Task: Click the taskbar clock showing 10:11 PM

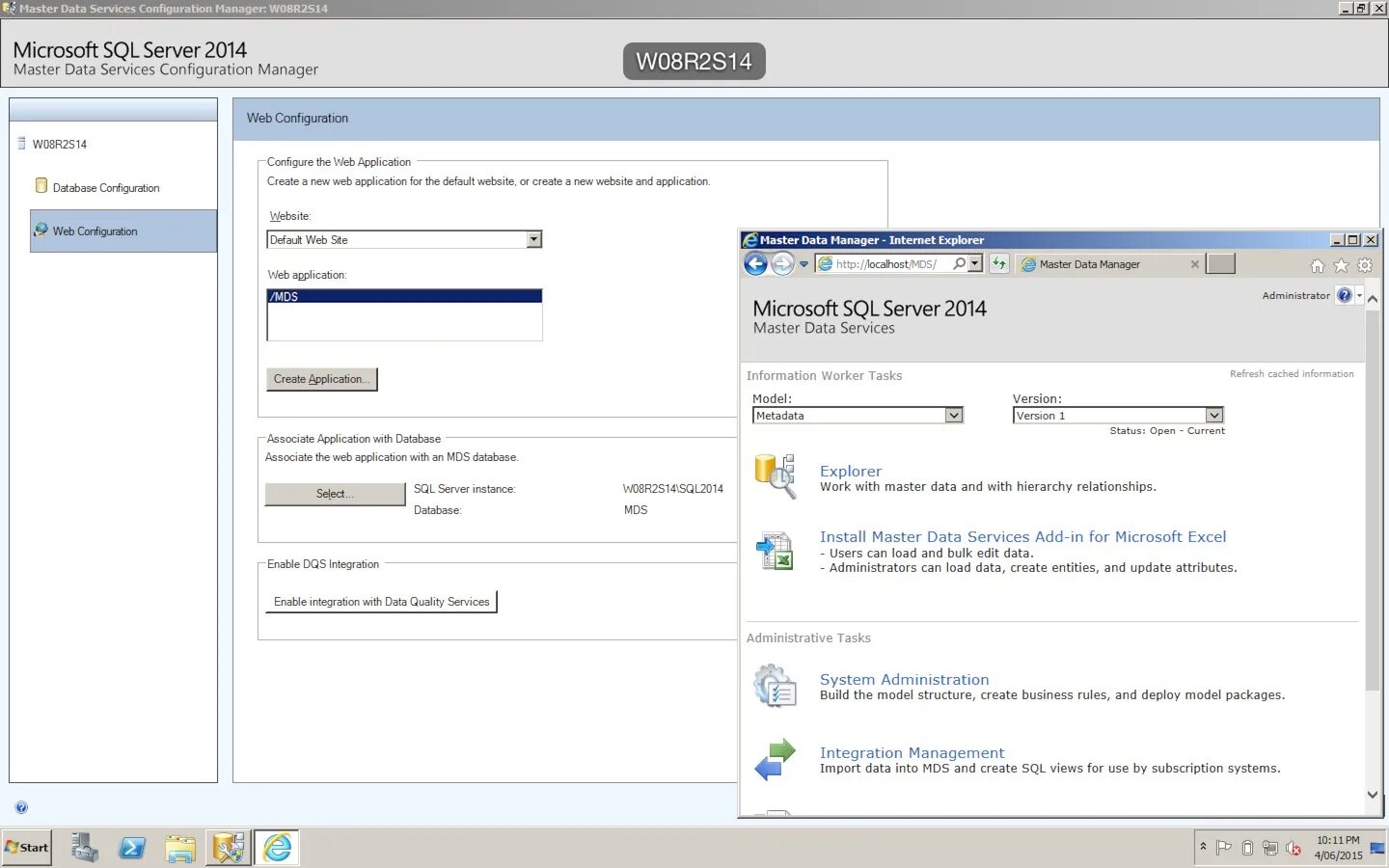Action: pos(1338,848)
